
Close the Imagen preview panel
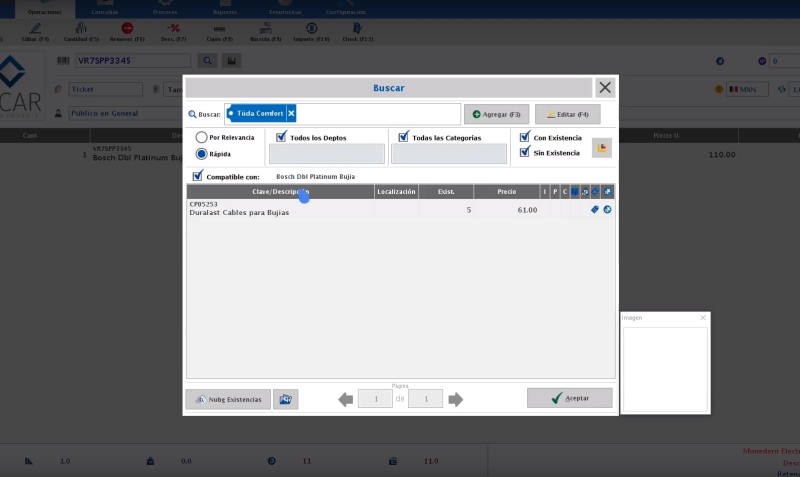tap(703, 318)
